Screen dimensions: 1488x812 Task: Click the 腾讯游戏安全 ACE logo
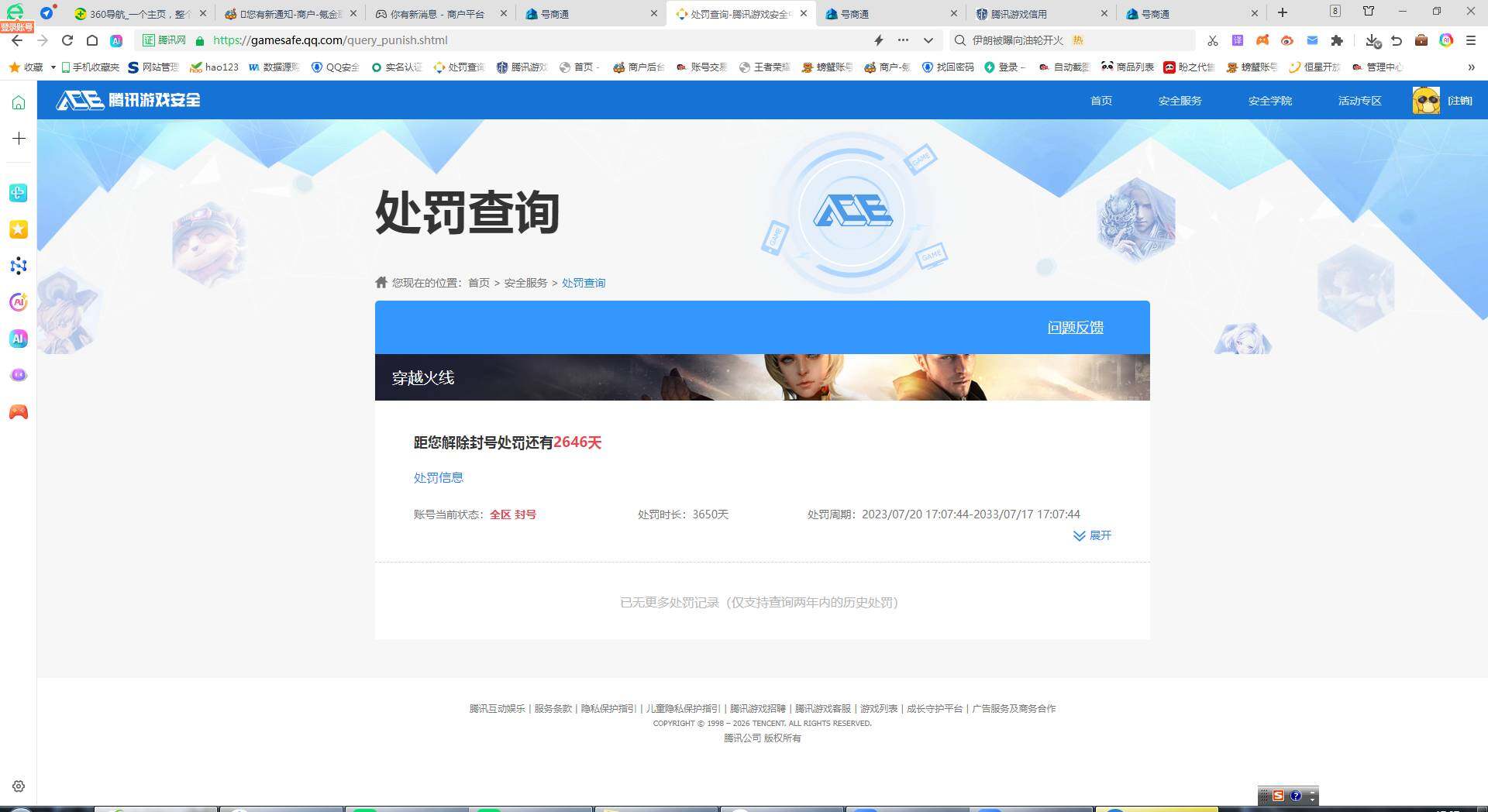pyautogui.click(x=126, y=100)
